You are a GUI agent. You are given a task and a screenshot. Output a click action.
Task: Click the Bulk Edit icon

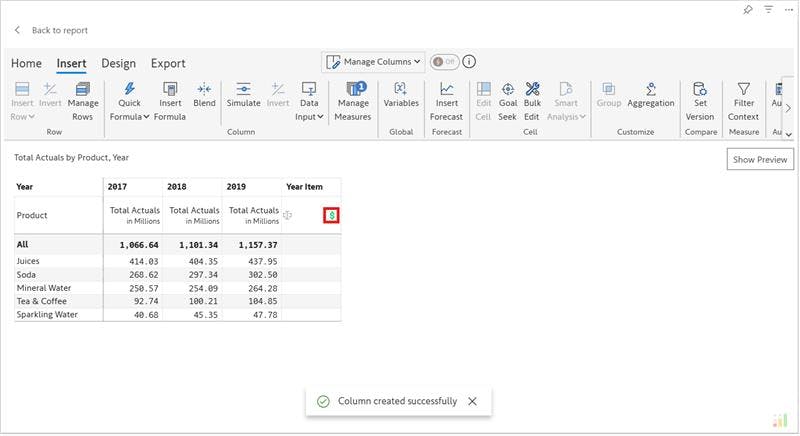(532, 91)
